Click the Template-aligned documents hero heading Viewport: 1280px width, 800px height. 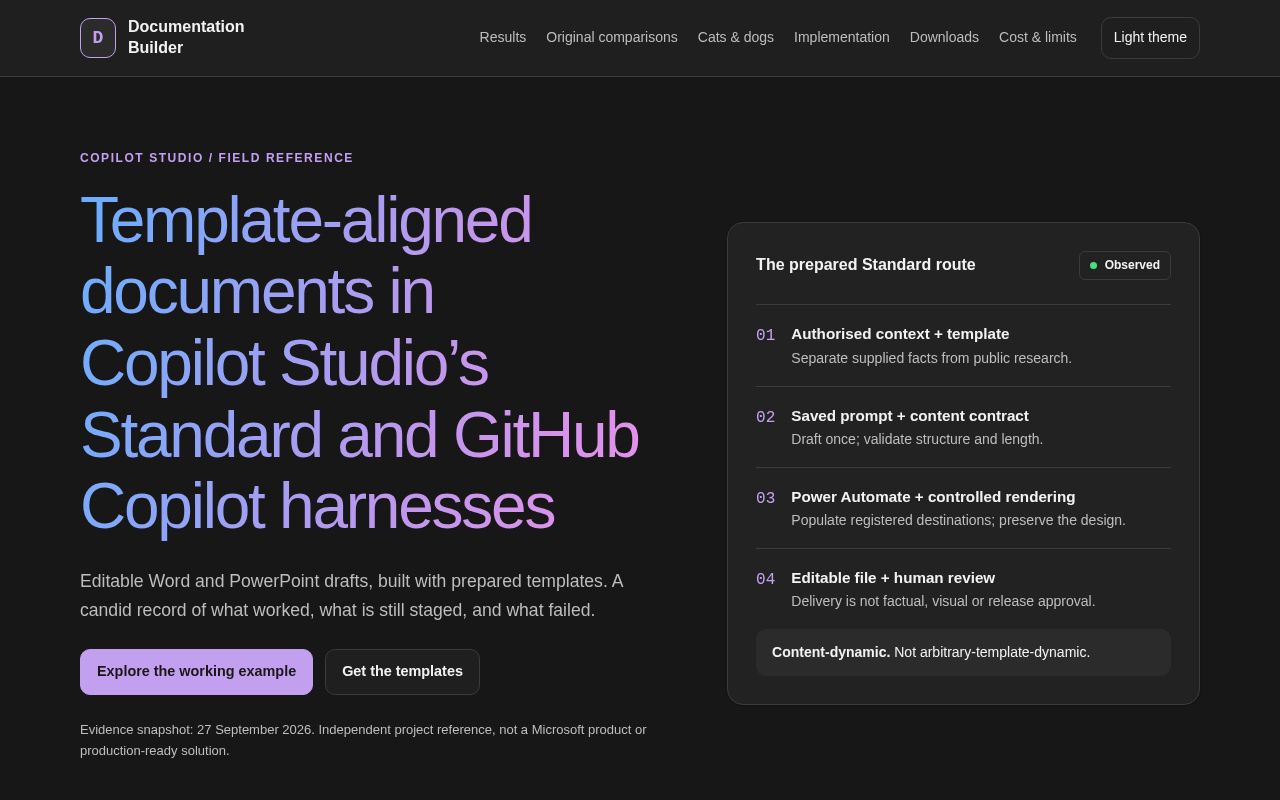click(360, 363)
